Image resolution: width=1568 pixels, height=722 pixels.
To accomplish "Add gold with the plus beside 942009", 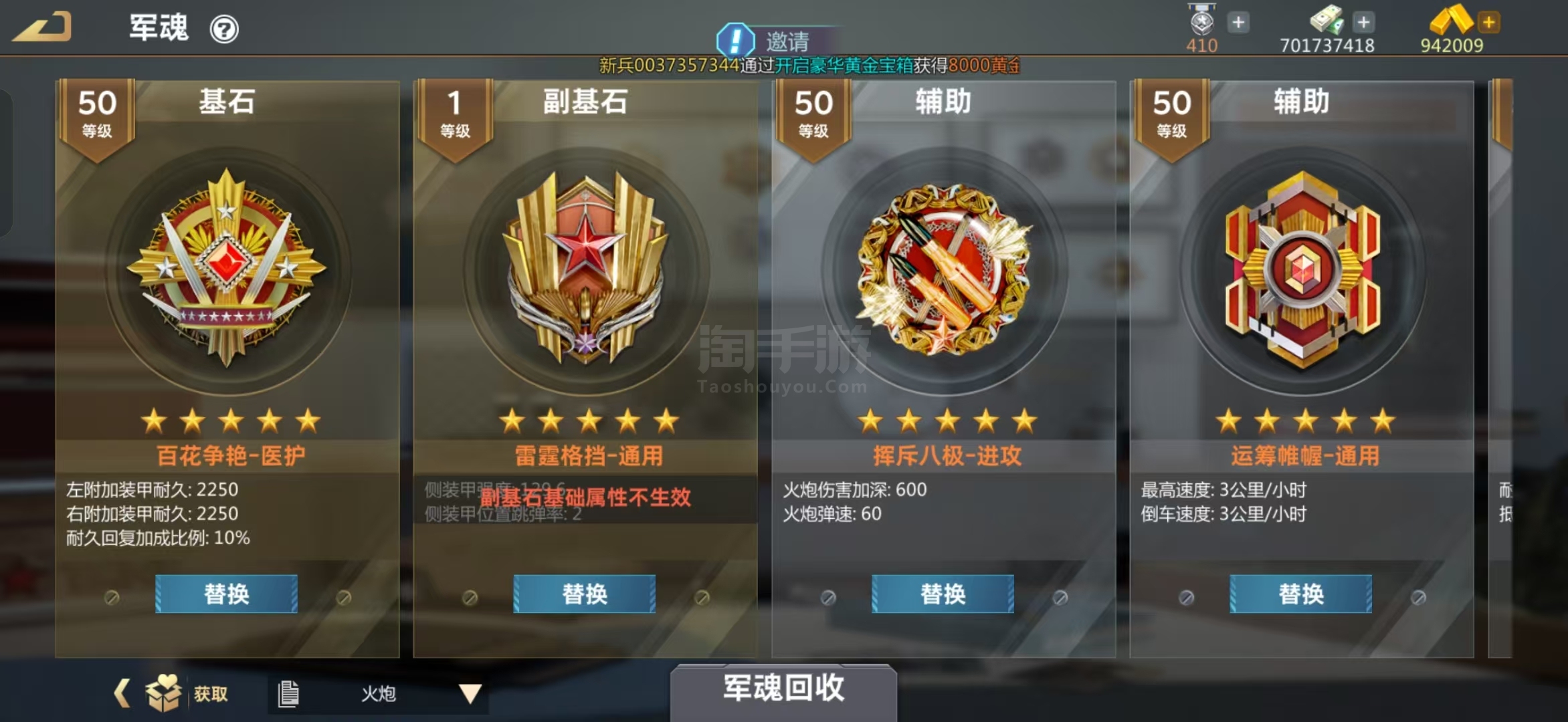I will coord(1489,23).
